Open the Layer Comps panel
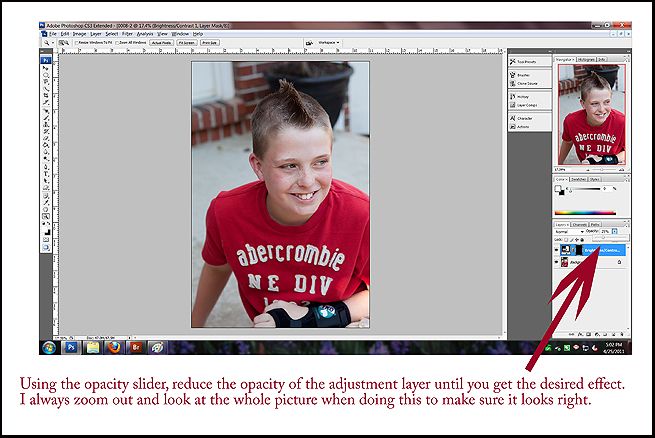Image resolution: width=655 pixels, height=438 pixels. click(529, 105)
